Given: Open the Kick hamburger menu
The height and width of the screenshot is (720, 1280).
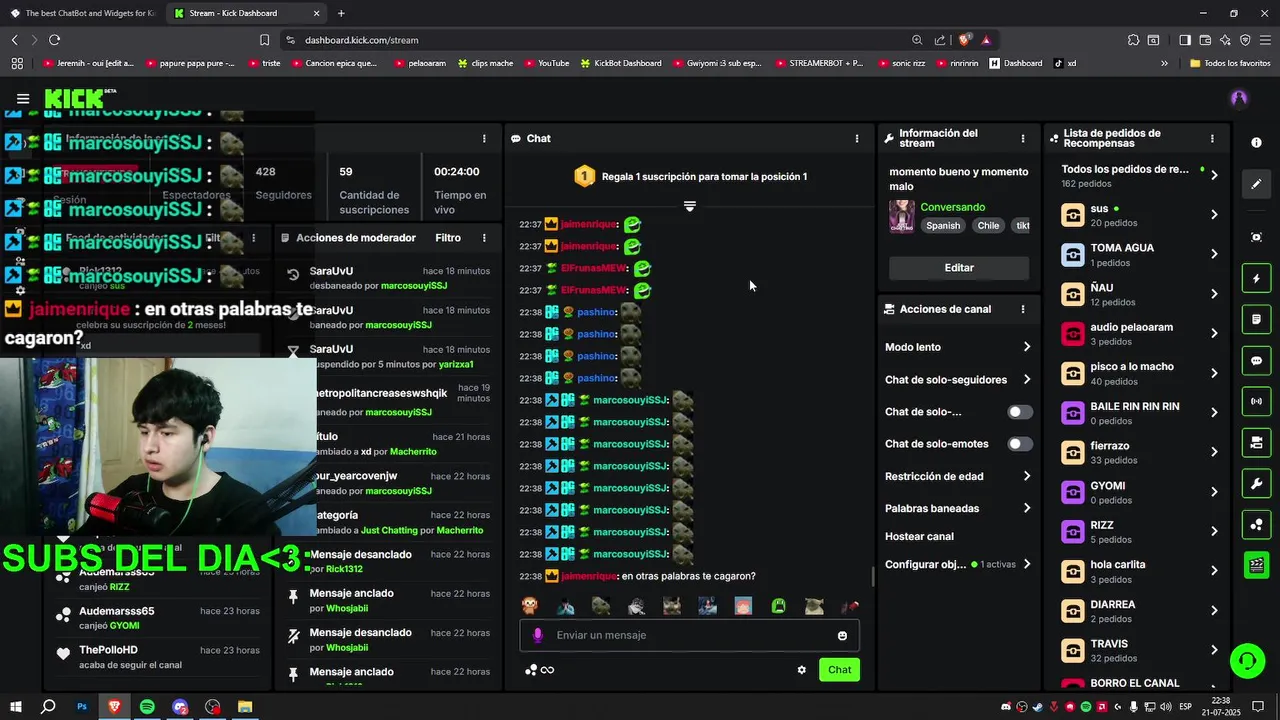Looking at the screenshot, I should tap(23, 98).
